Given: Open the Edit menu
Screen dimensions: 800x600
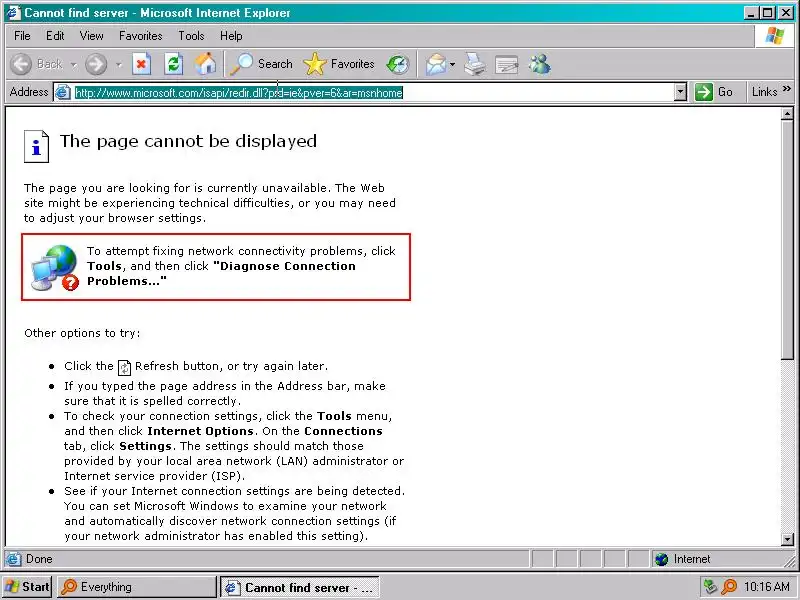Looking at the screenshot, I should 55,36.
